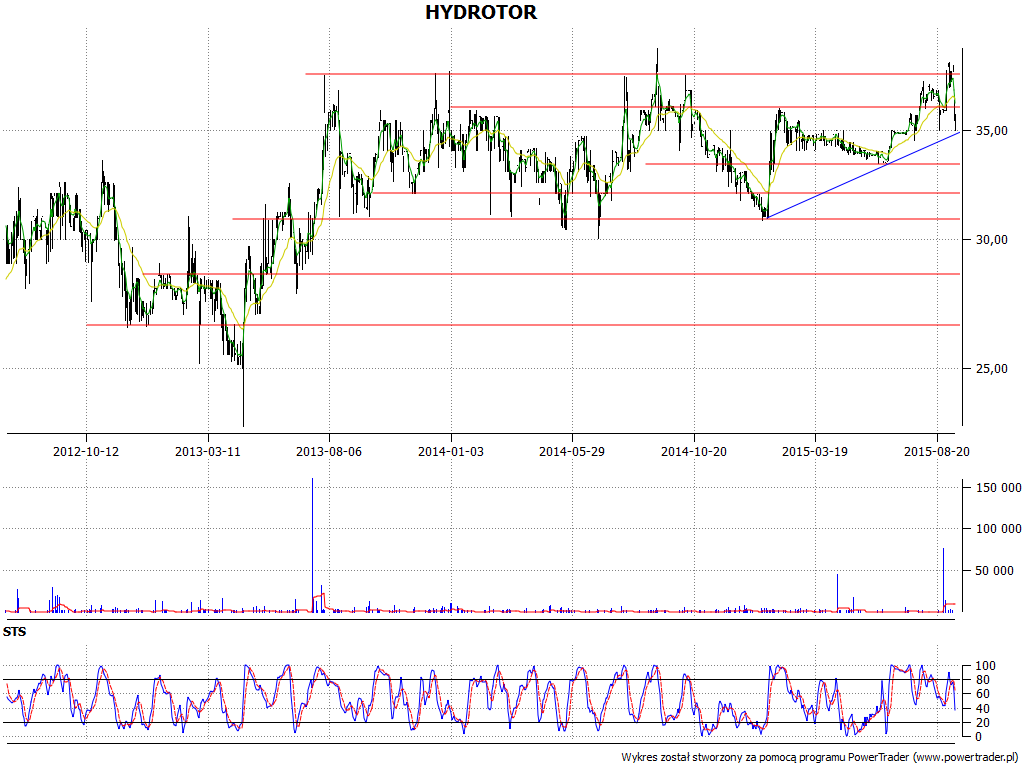Select the 2015-03-19 date axis label
Image resolution: width=1024 pixels, height=768 pixels.
coord(815,451)
